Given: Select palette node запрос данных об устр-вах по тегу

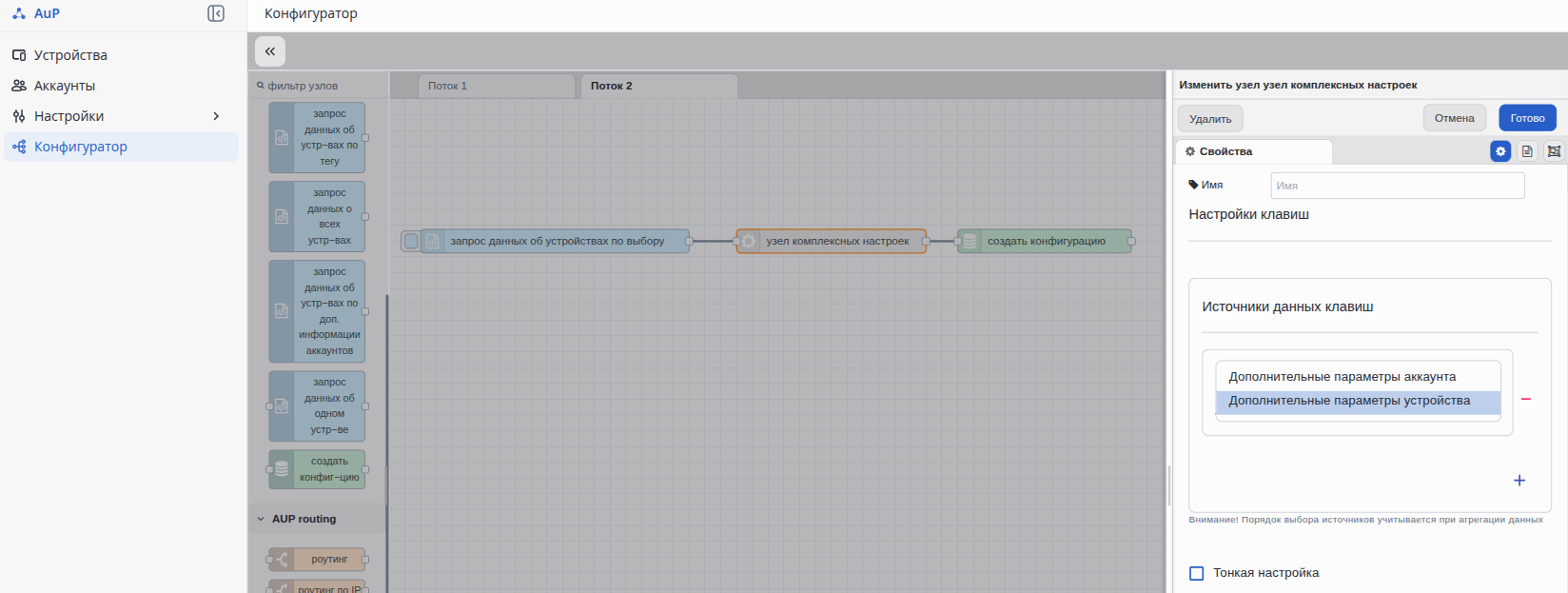Looking at the screenshot, I should point(317,138).
